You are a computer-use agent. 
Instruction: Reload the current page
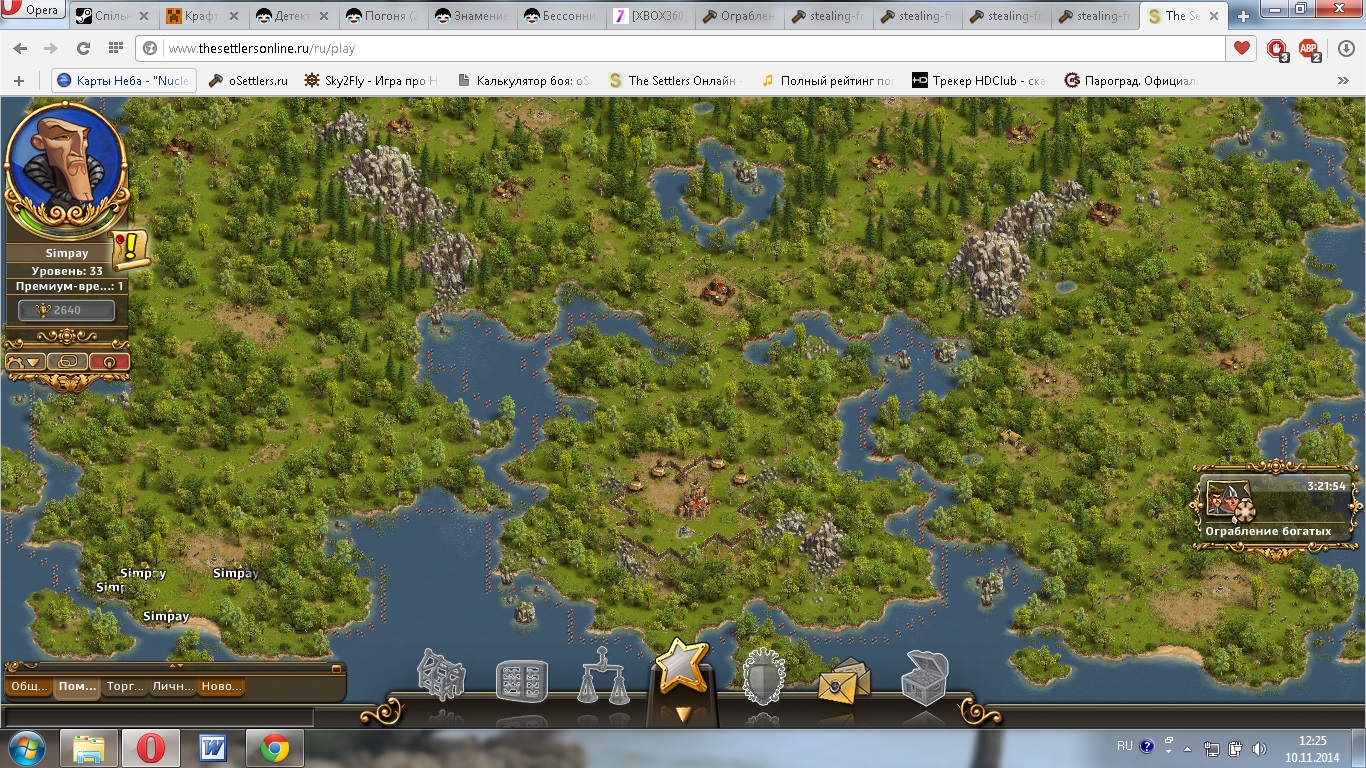[83, 48]
